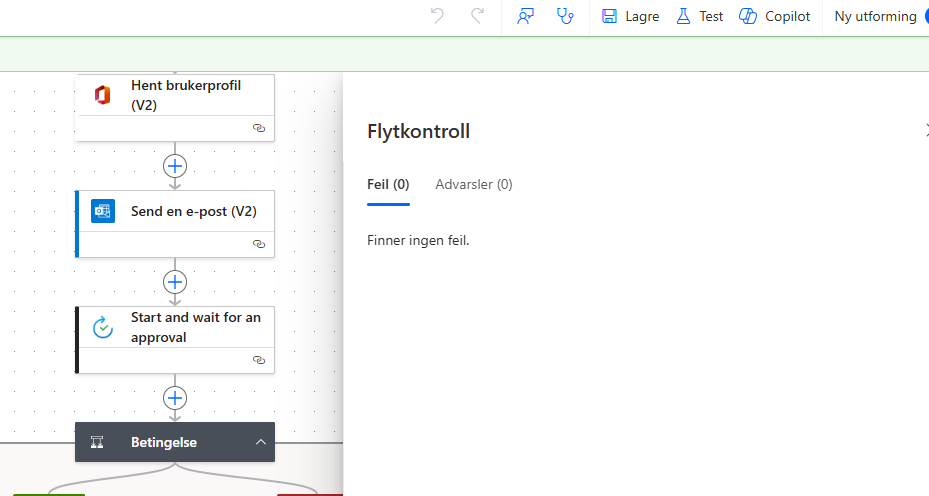The image size is (929, 496).
Task: Click approval icon on Start and wait
Action: [x=102, y=327]
